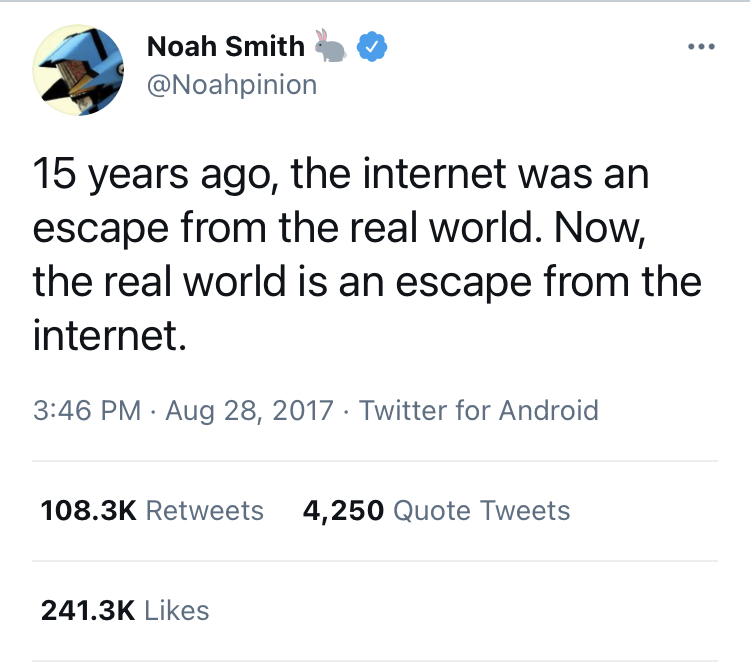
Task: Click the tweet's opening phrase "15 years ago"
Action: 129,176
